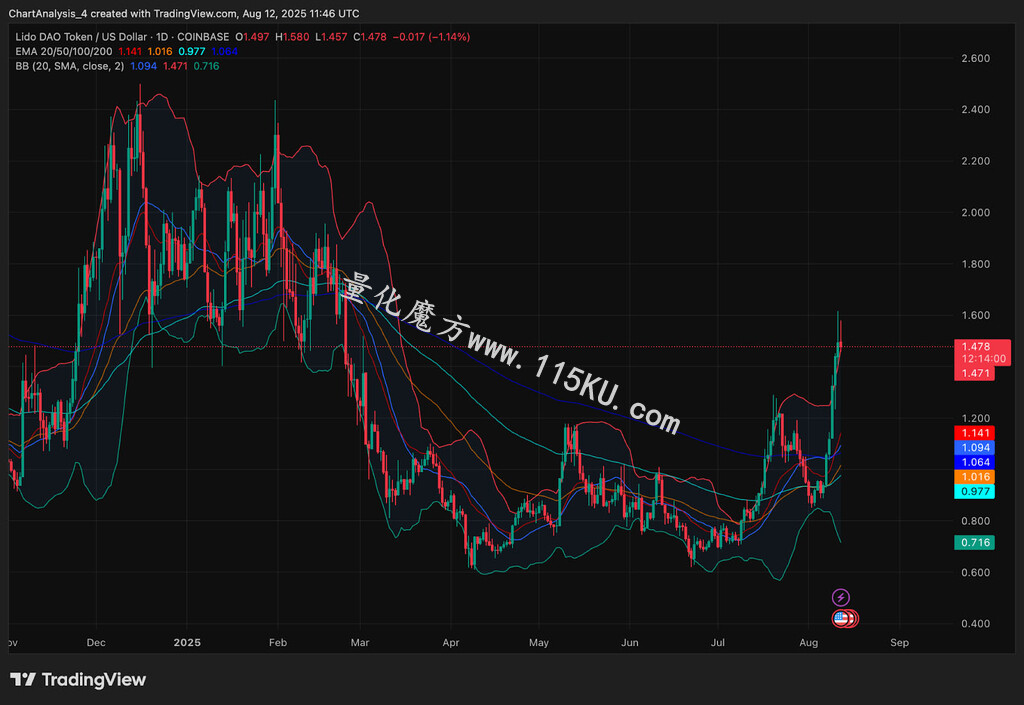
Task: Click the low value L1.457 in the legend
Action: point(331,37)
